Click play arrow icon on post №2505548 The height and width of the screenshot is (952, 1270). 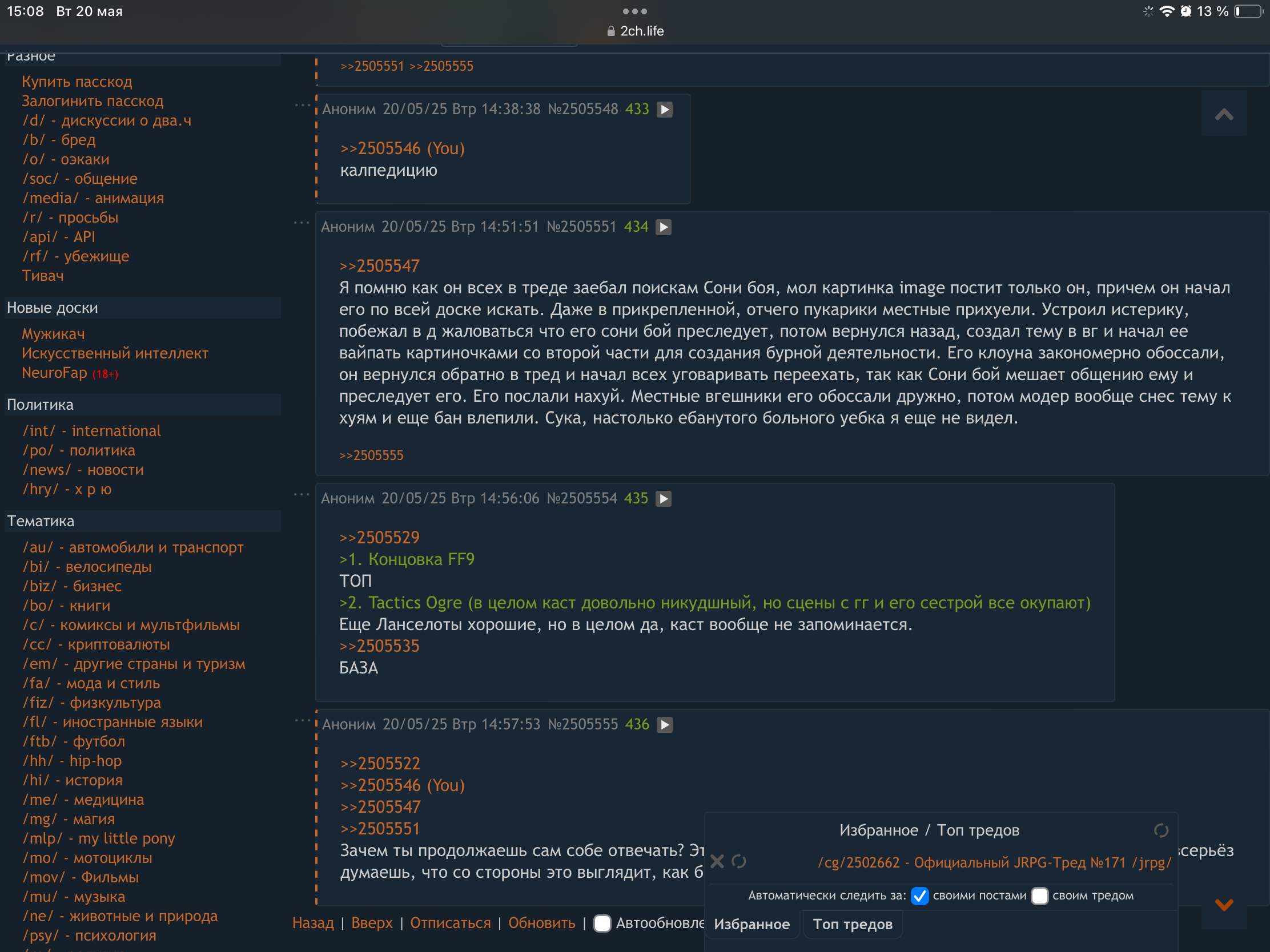[x=664, y=109]
